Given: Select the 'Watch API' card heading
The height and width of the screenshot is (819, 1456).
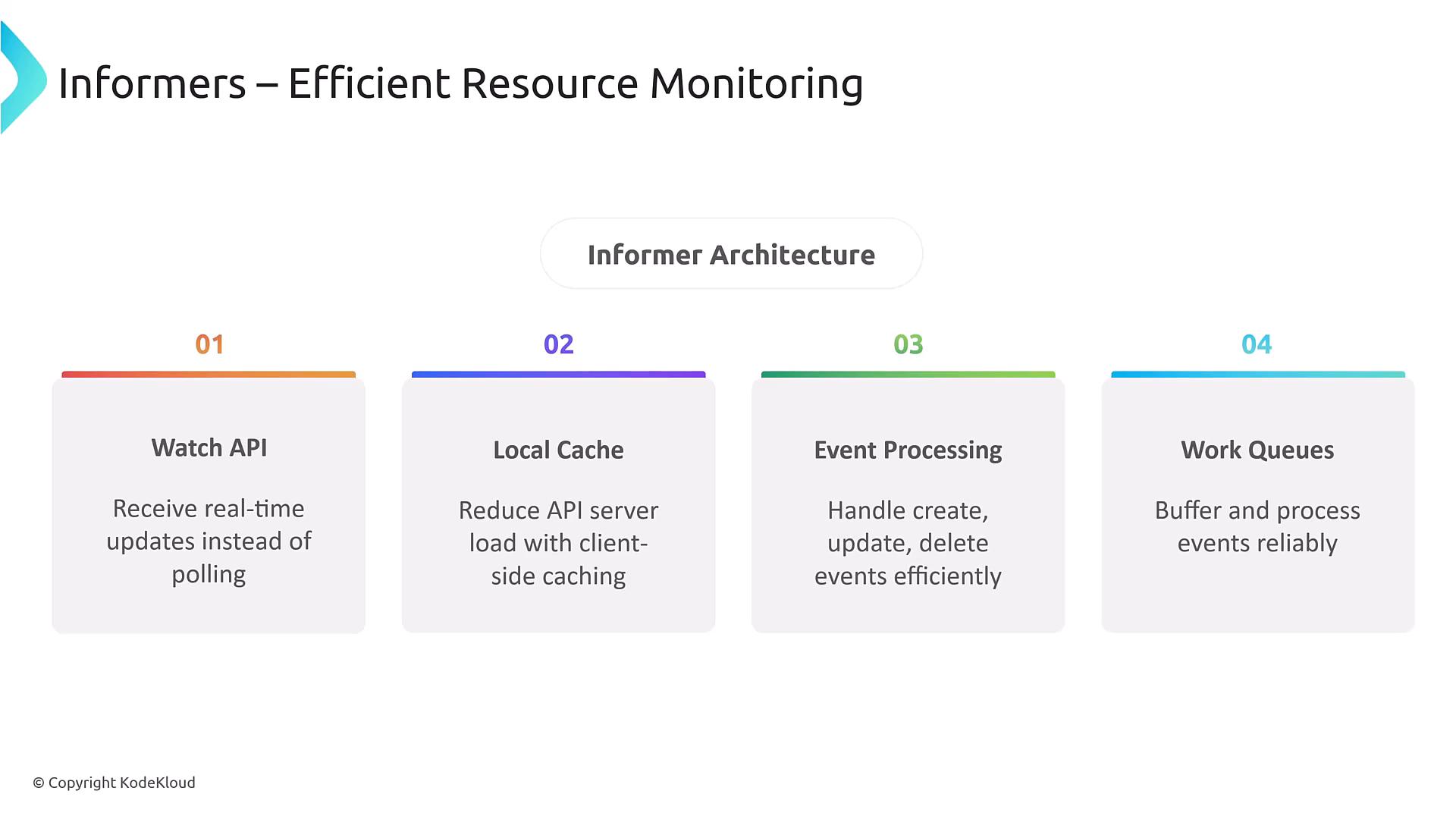Looking at the screenshot, I should coord(209,447).
